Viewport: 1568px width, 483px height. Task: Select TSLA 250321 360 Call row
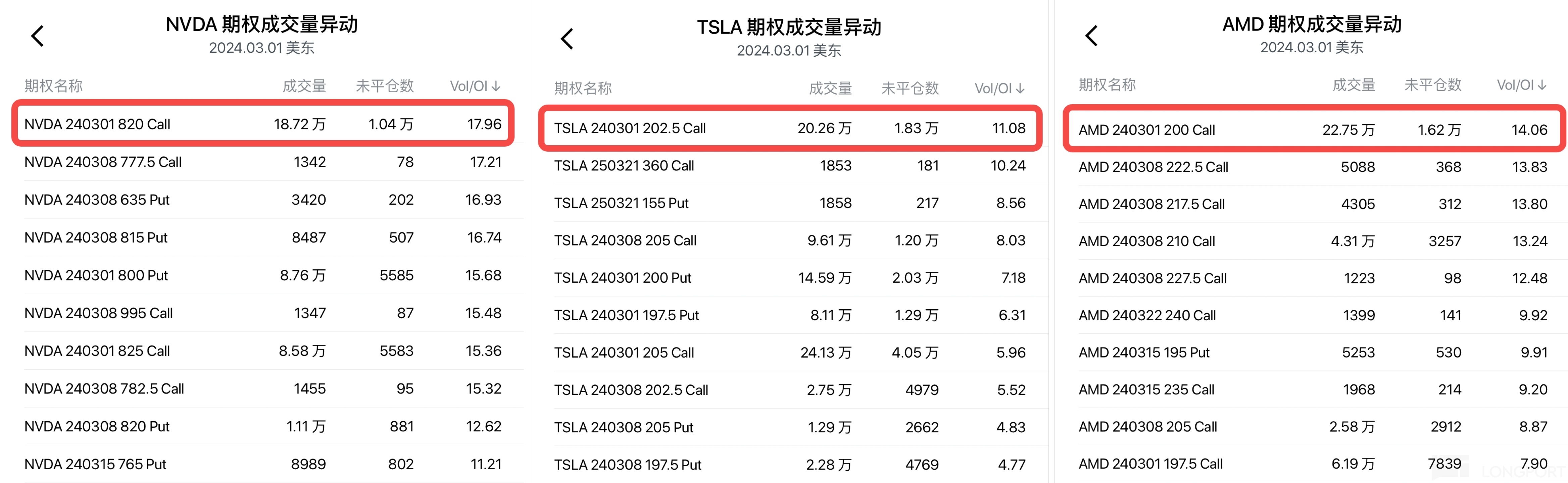[x=789, y=165]
